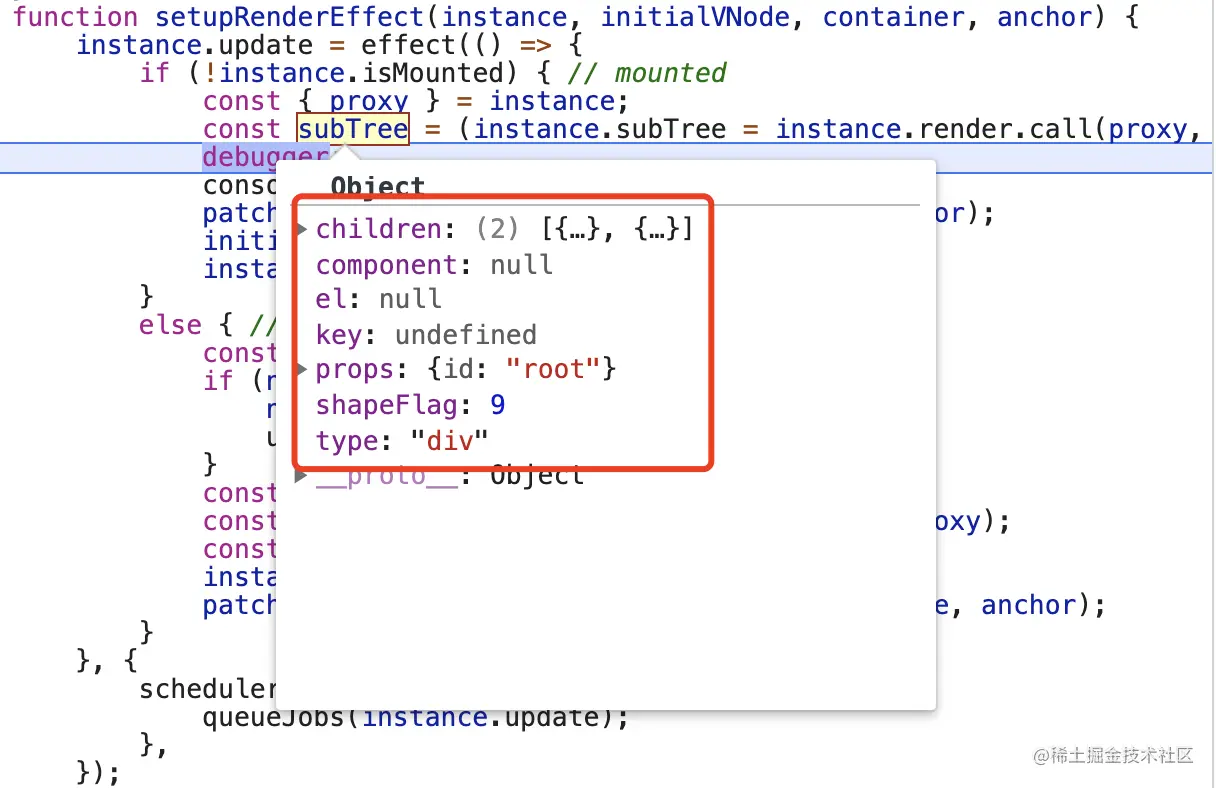Screen dimensions: 1216x788
Task: Click the container parameter
Action: click(894, 17)
